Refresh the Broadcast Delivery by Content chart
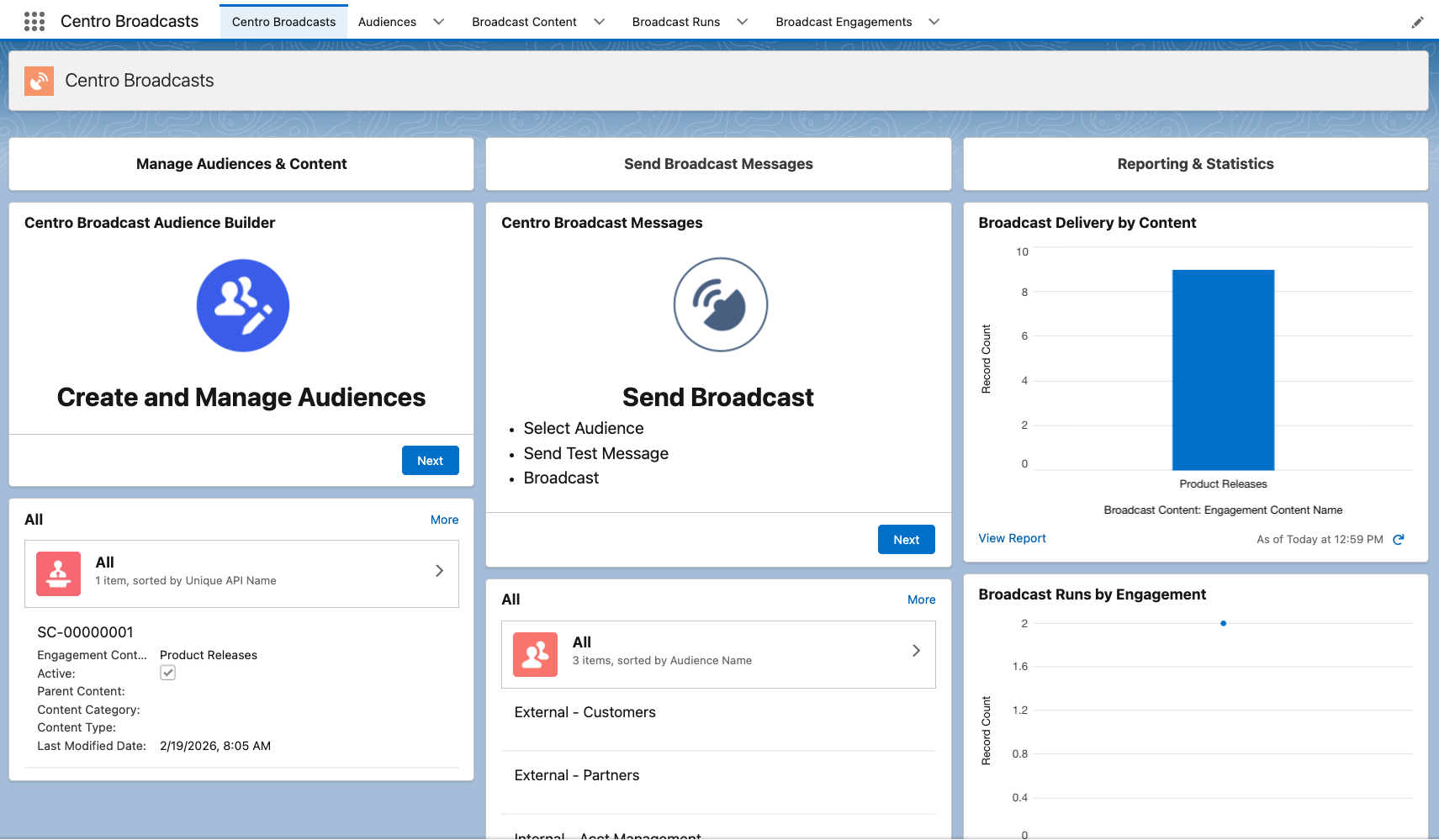 tap(1399, 540)
